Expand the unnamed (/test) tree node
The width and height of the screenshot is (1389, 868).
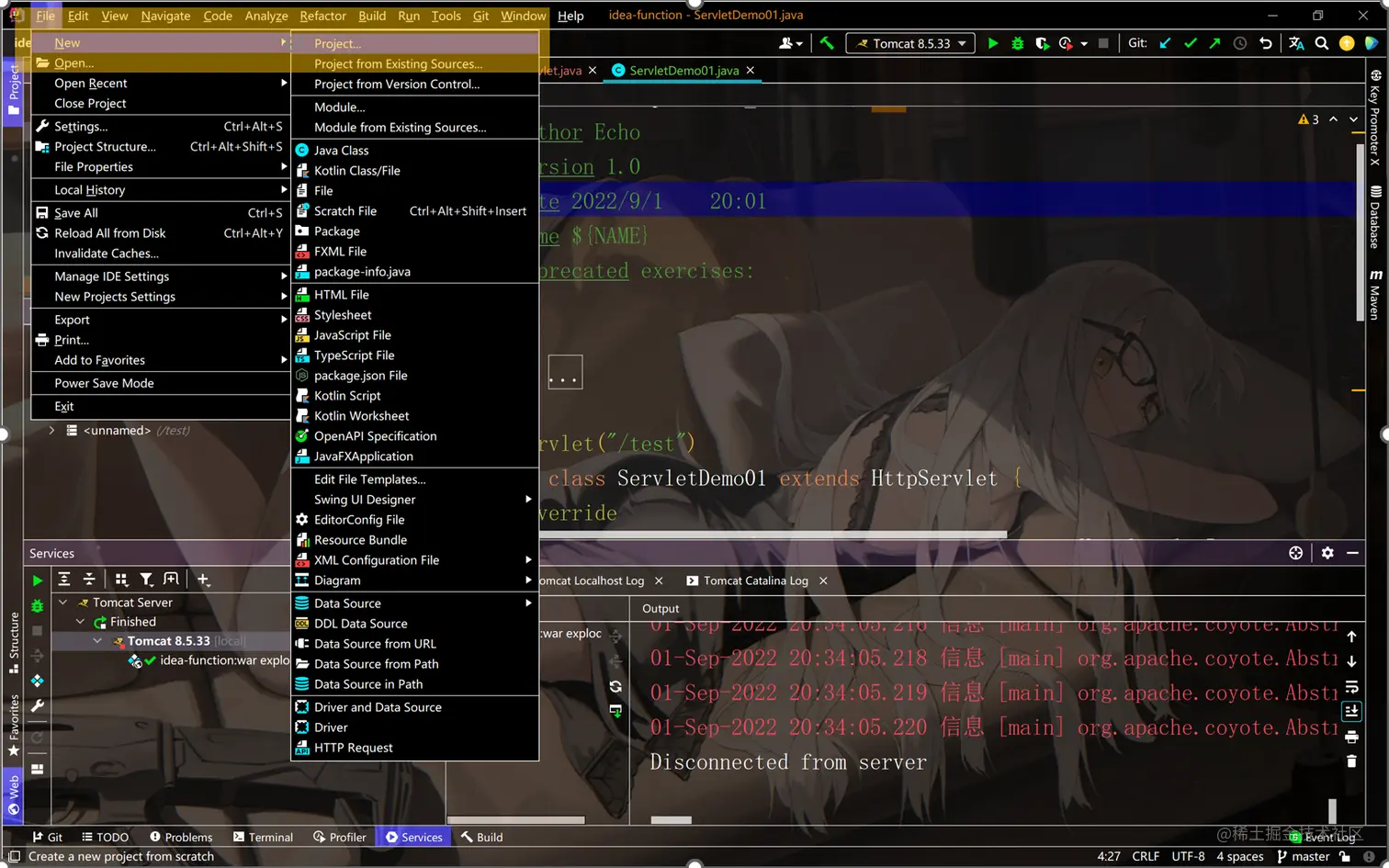point(51,430)
